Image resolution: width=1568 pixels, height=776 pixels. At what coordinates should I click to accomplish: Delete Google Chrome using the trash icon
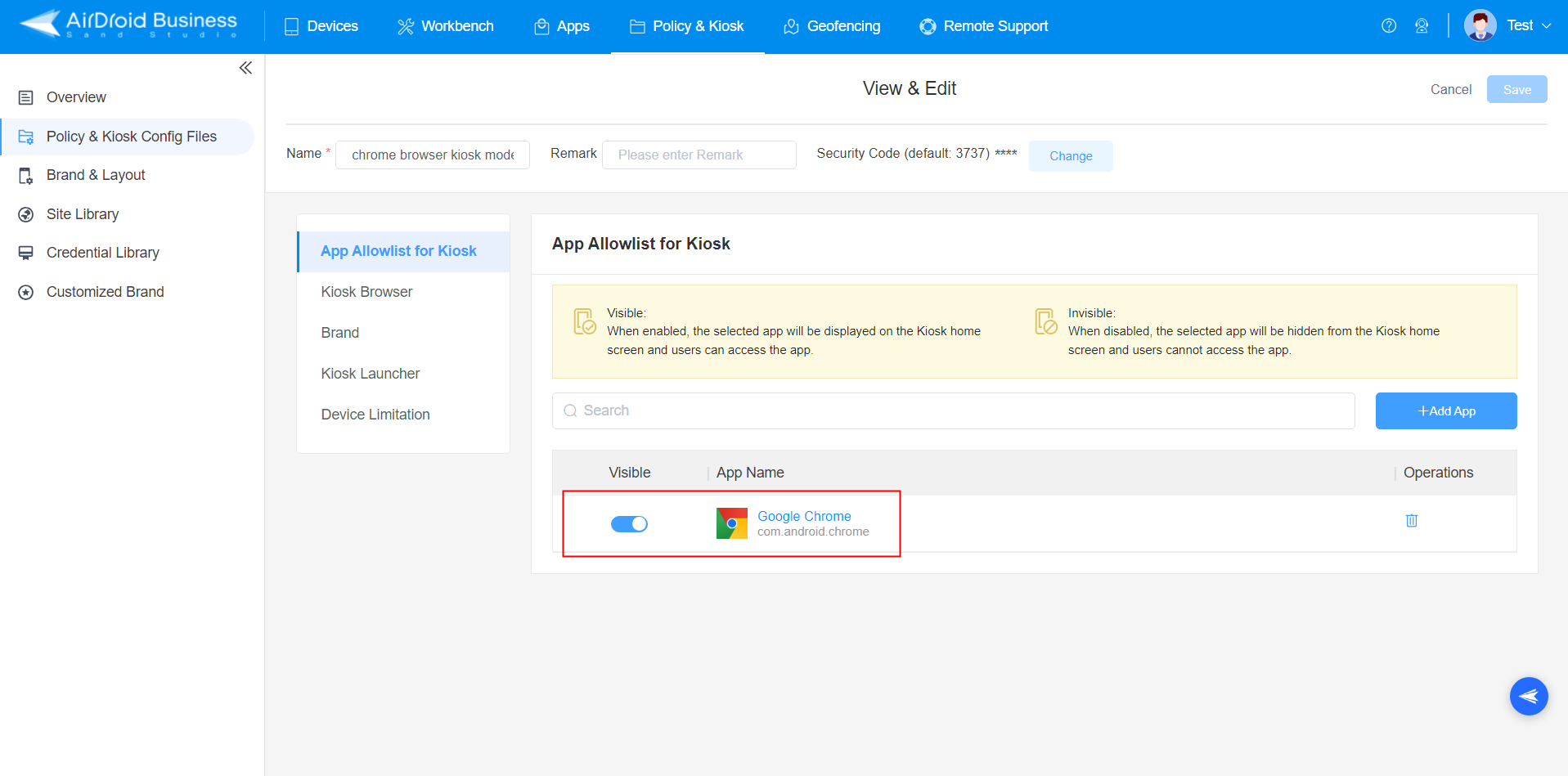pos(1411,520)
